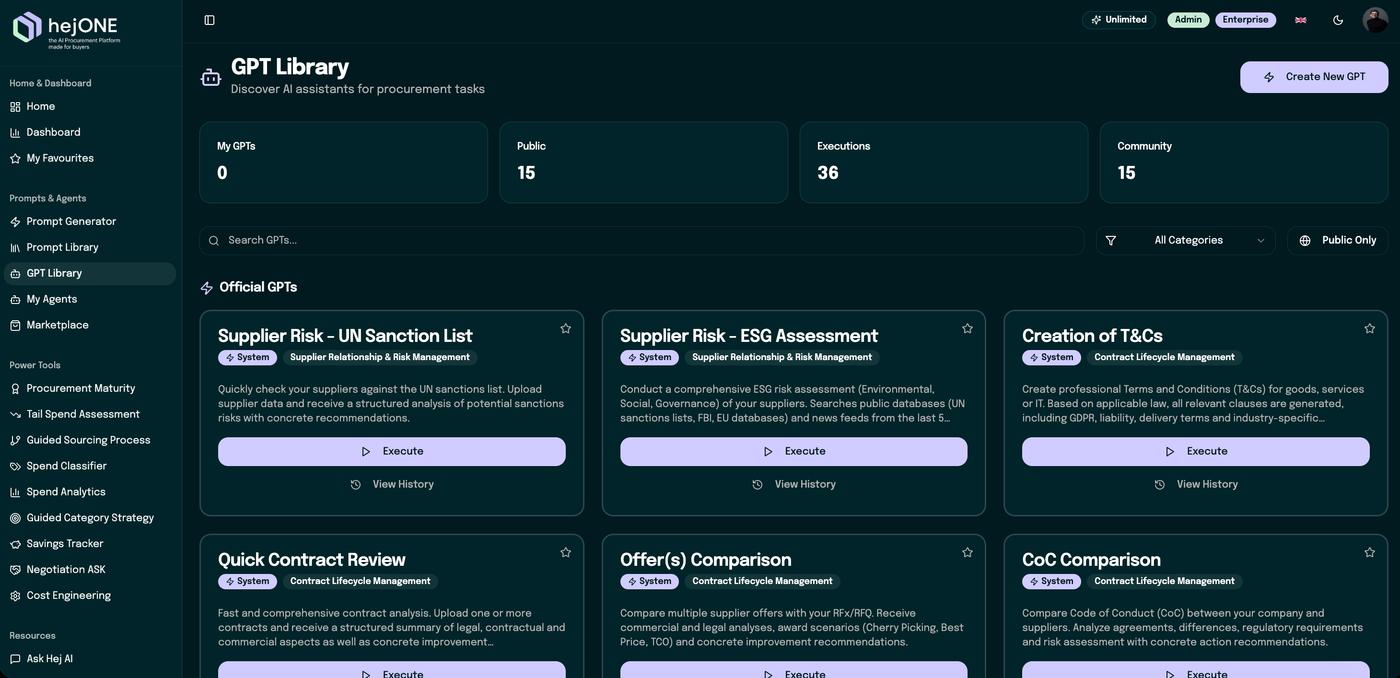Open the user profile avatar
The image size is (1400, 678).
tap(1375, 20)
